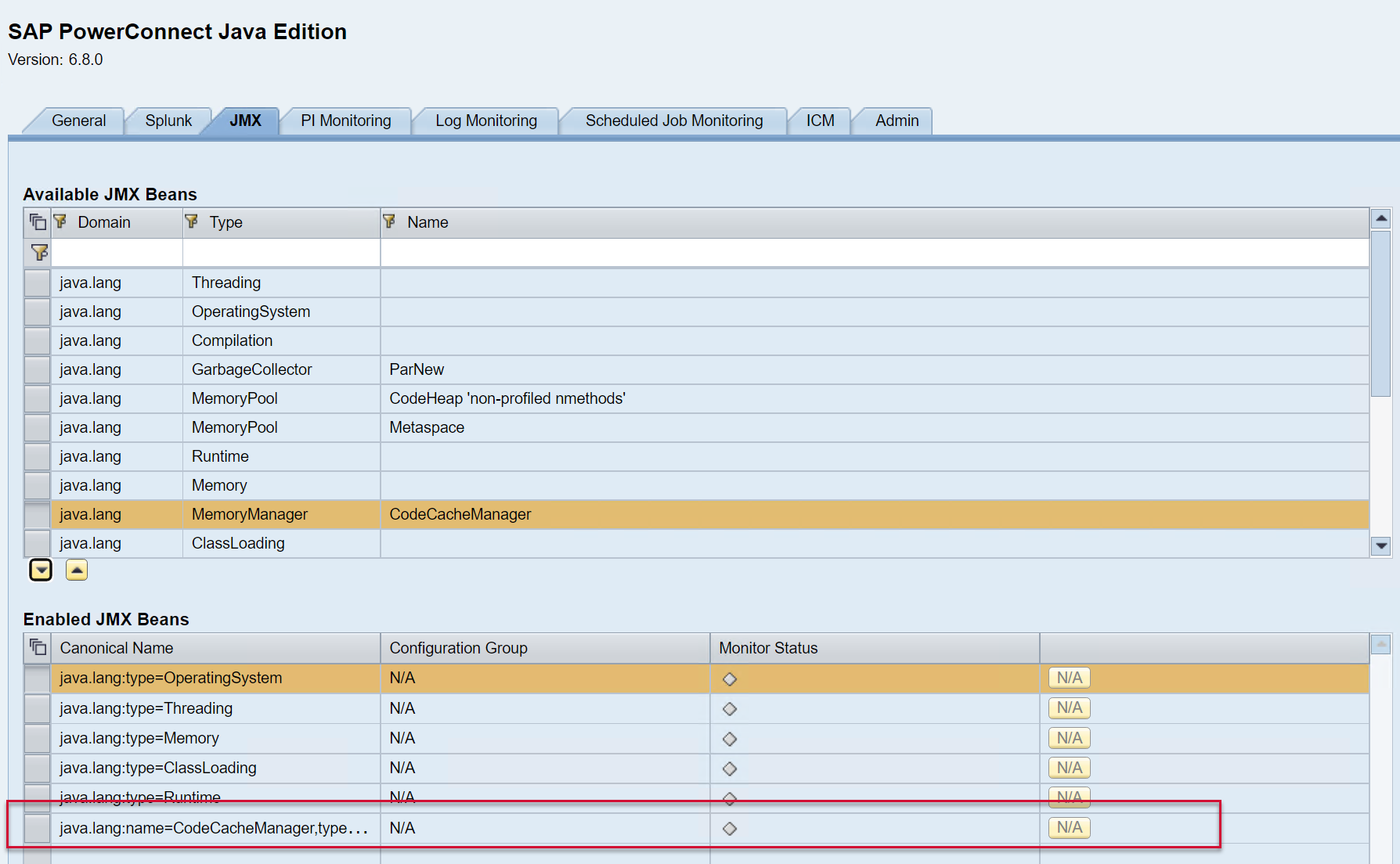Screen dimensions: 1400x864
Task: Click the filter icon in Domain column header
Action: [60, 222]
